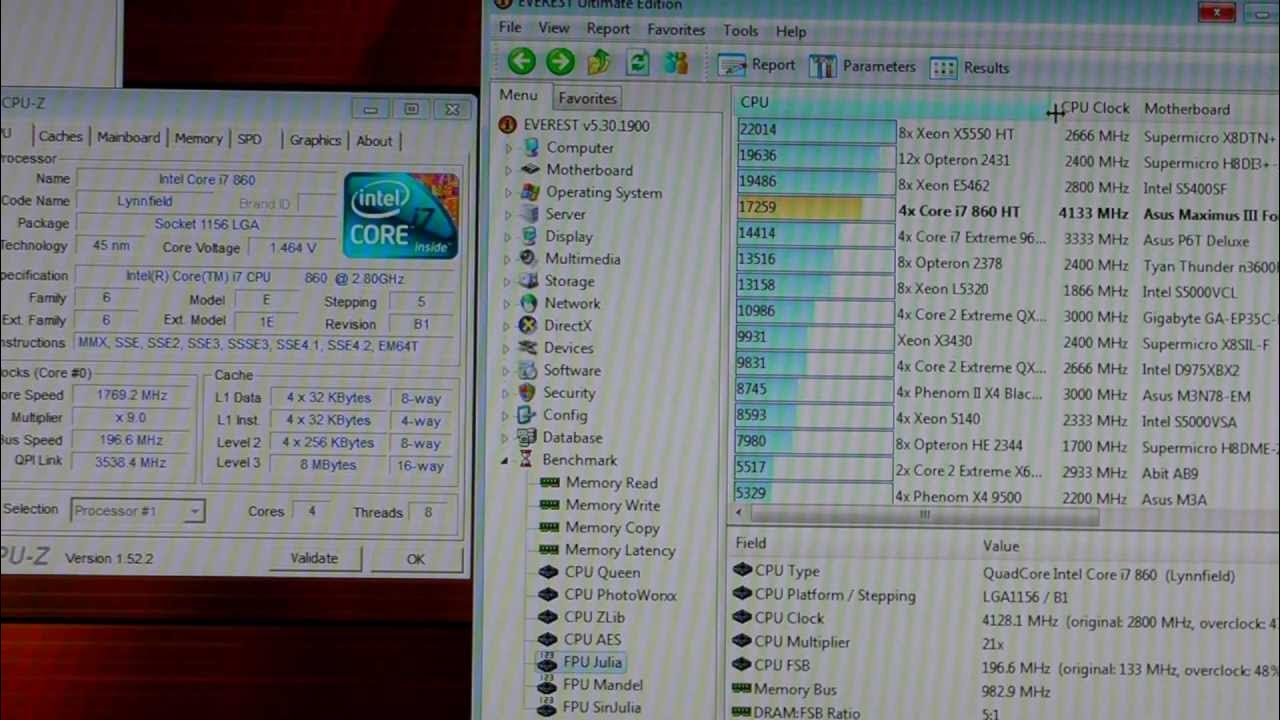Switch to the SPD tab in CPU-Z

pyautogui.click(x=250, y=139)
